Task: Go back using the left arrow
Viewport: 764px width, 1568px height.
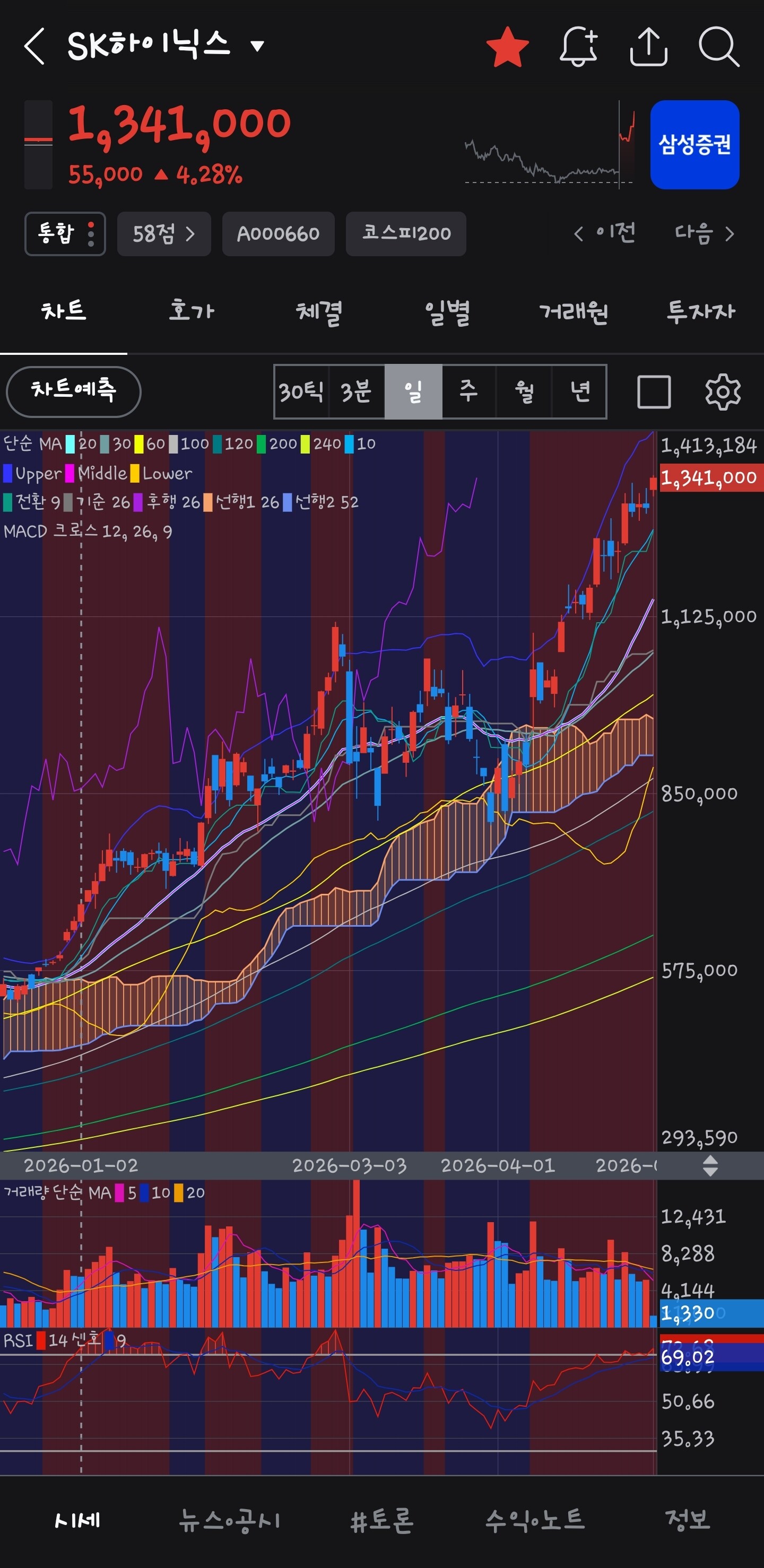Action: tap(34, 46)
